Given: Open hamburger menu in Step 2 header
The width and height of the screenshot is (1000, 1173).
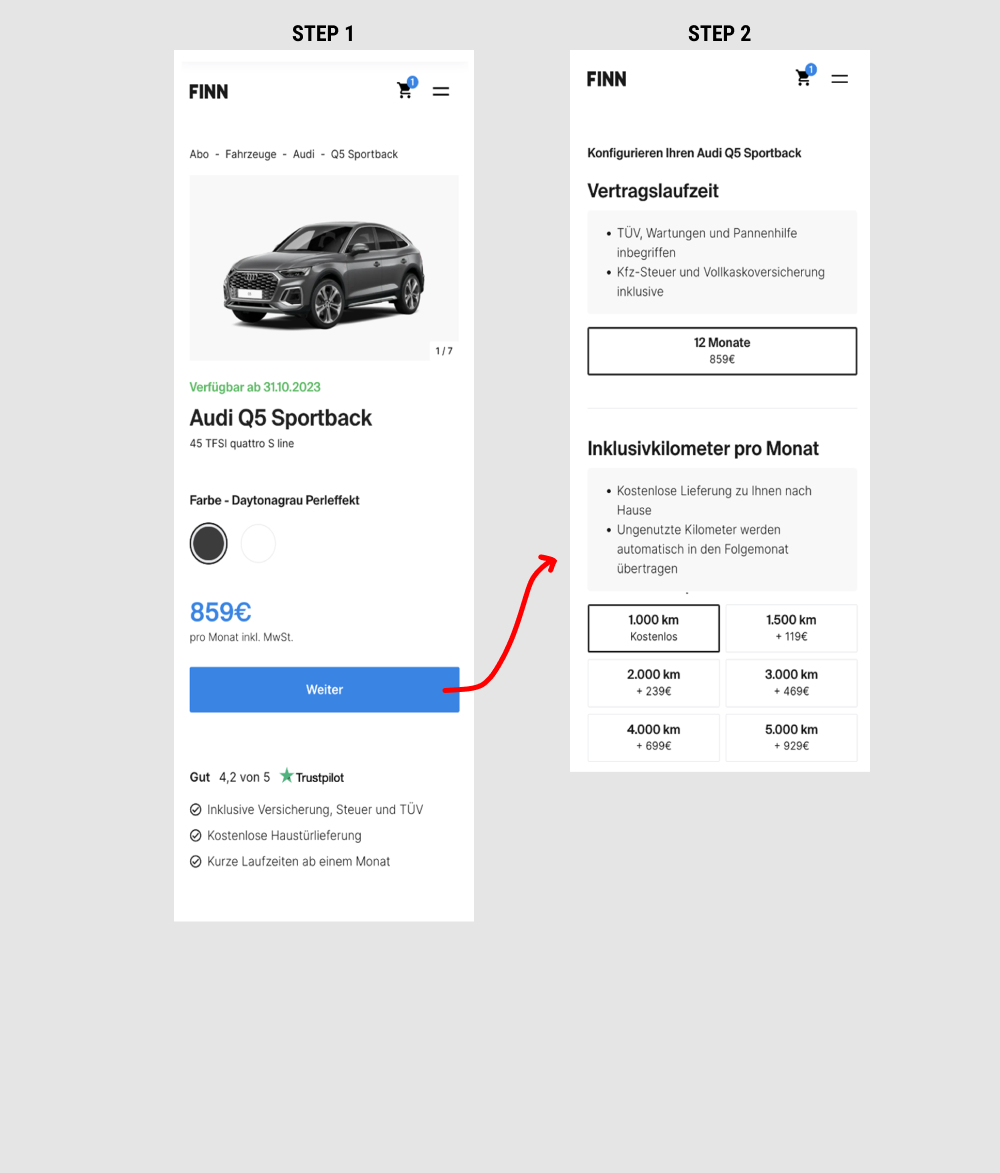Looking at the screenshot, I should tap(840, 78).
